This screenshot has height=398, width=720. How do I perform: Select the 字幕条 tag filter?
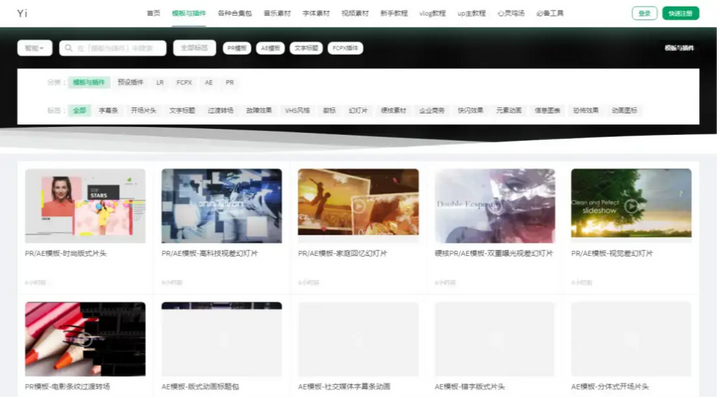click(x=108, y=111)
